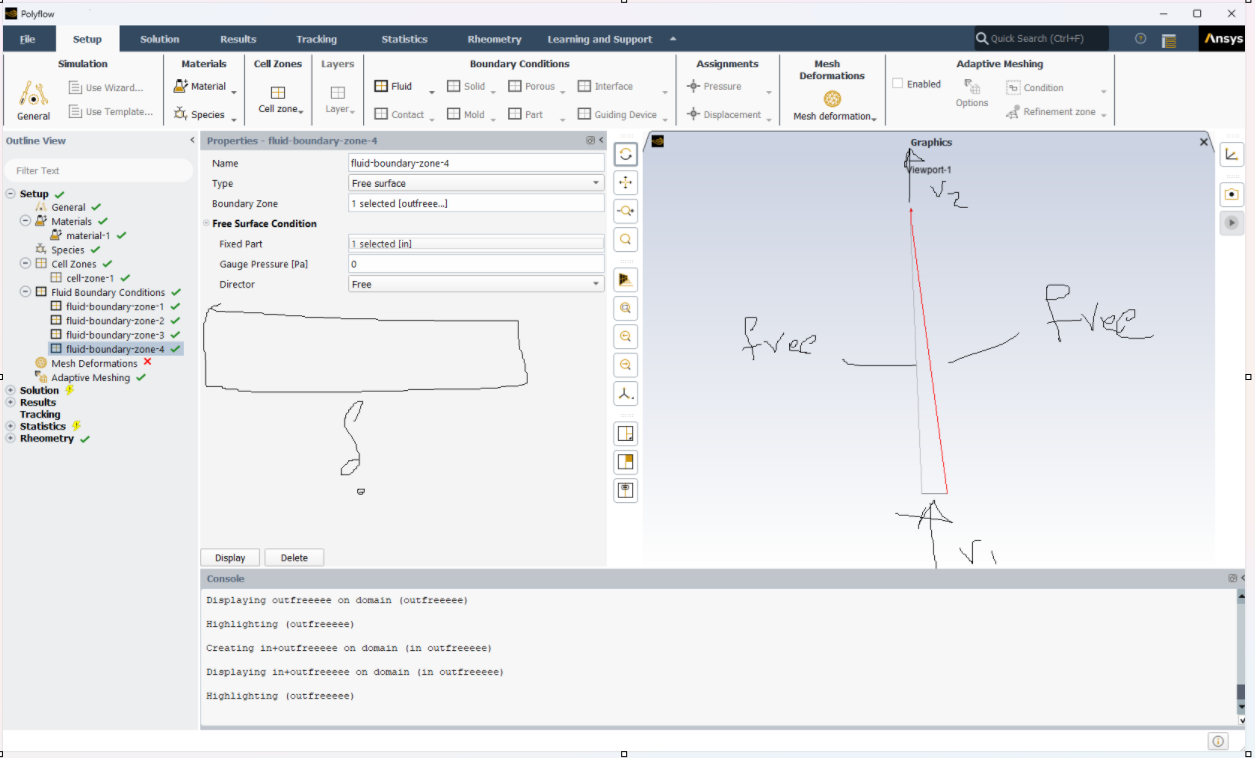
Task: Click the Ansys logo
Action: click(x=1222, y=39)
